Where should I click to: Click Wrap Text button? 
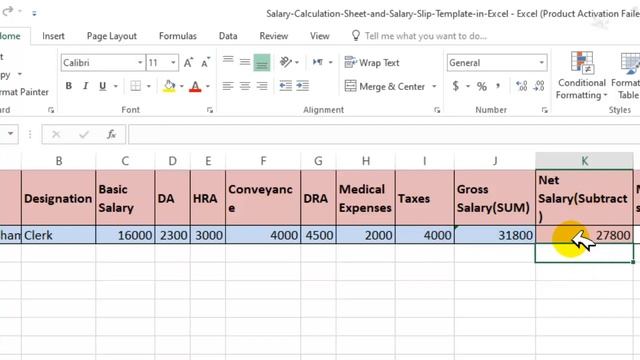372,62
